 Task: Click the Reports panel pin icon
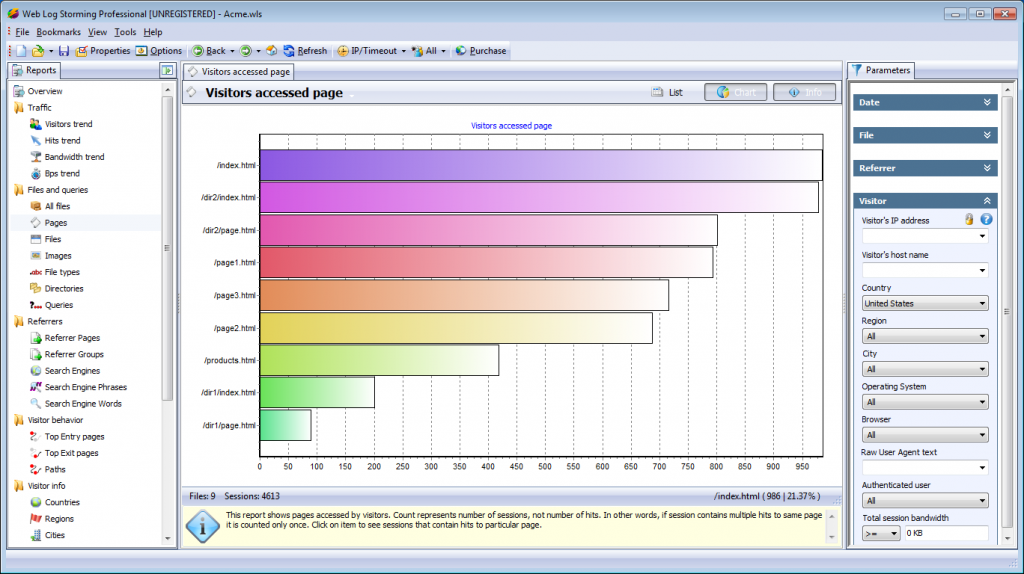[x=167, y=71]
